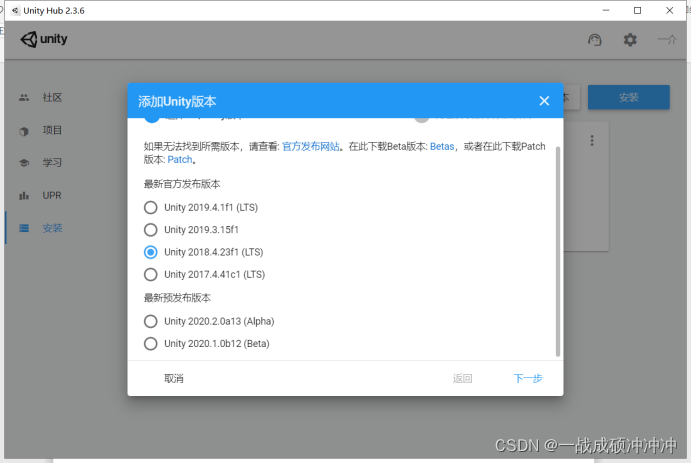Open the account menu at top right
The width and height of the screenshot is (692, 464).
tap(667, 40)
